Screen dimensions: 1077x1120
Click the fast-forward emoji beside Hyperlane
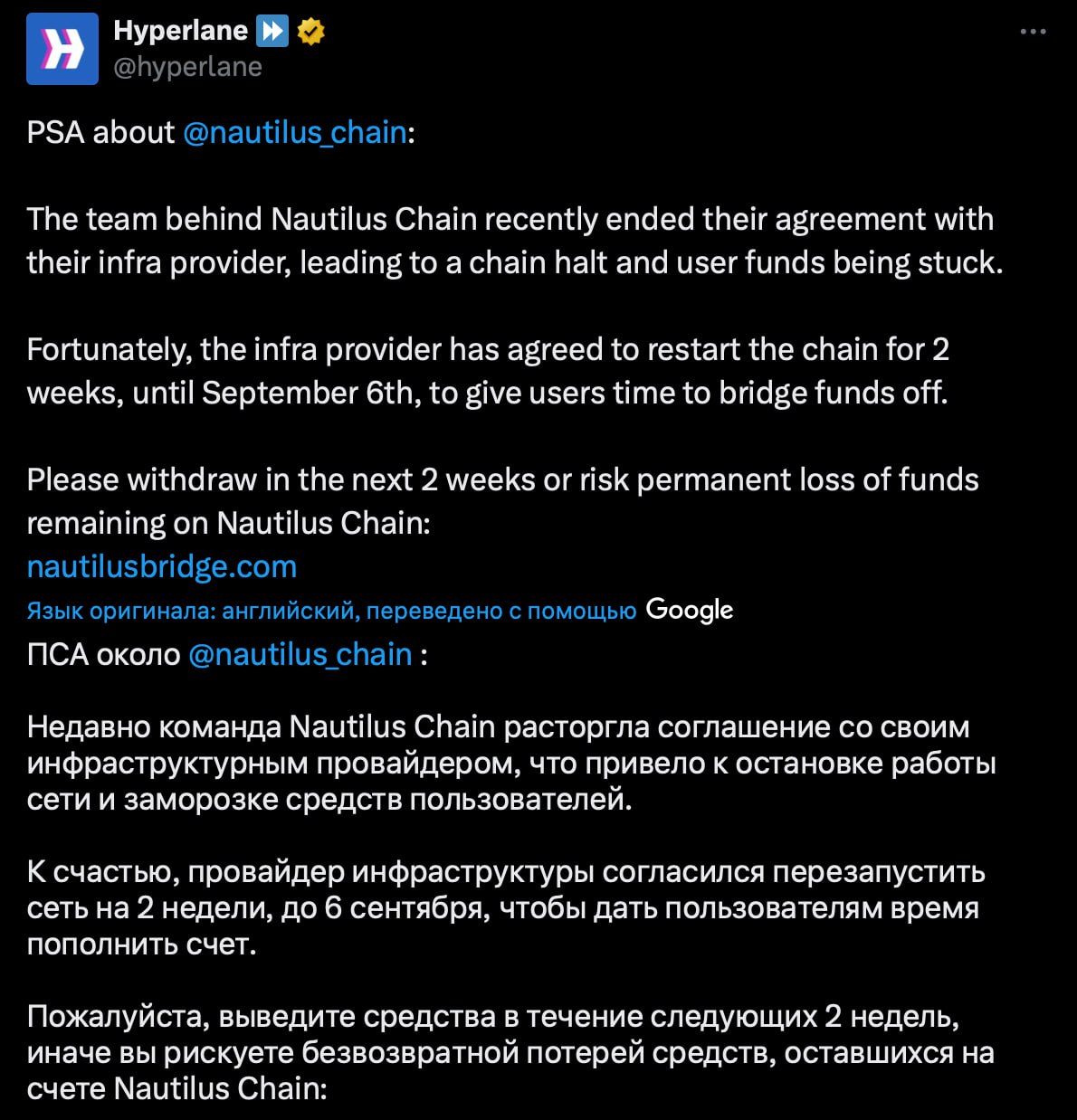coord(272,32)
